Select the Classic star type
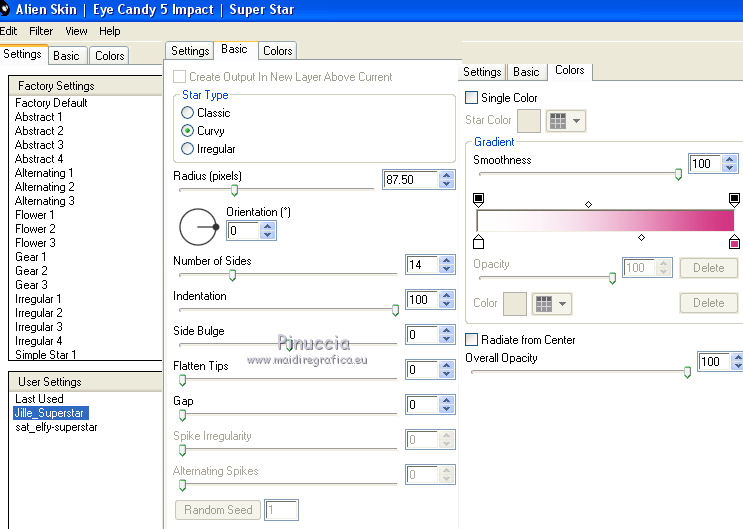Image resolution: width=743 pixels, height=529 pixels. pyautogui.click(x=188, y=113)
